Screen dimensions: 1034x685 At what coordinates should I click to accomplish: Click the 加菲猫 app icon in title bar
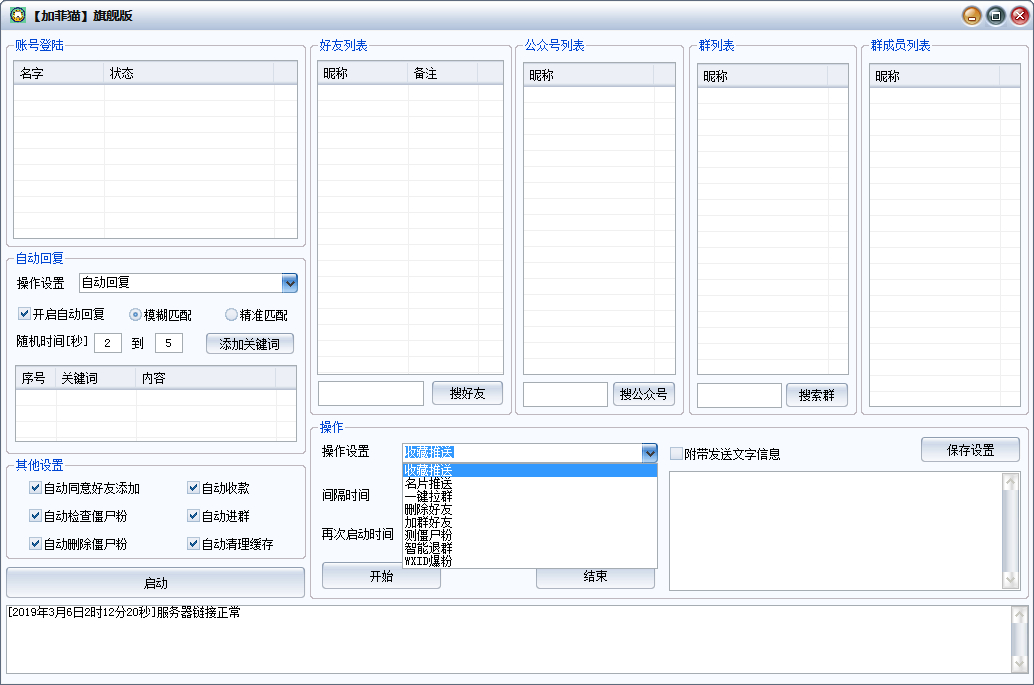point(17,15)
